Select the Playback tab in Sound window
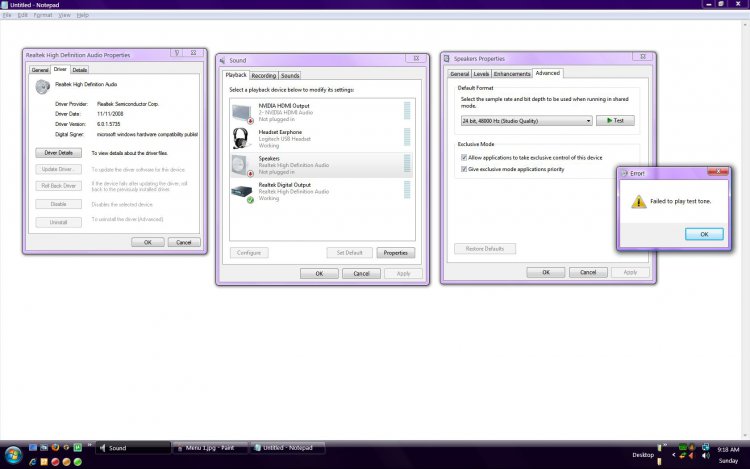Viewport: 750px width, 469px height. tap(236, 75)
